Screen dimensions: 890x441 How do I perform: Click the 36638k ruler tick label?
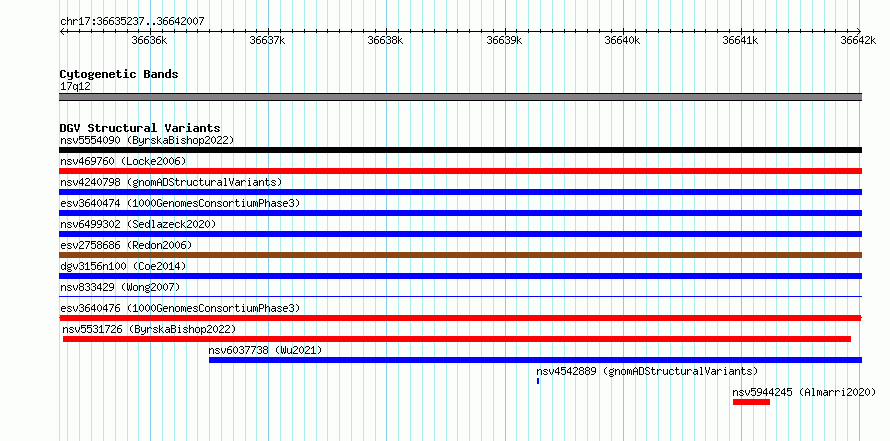(x=385, y=40)
